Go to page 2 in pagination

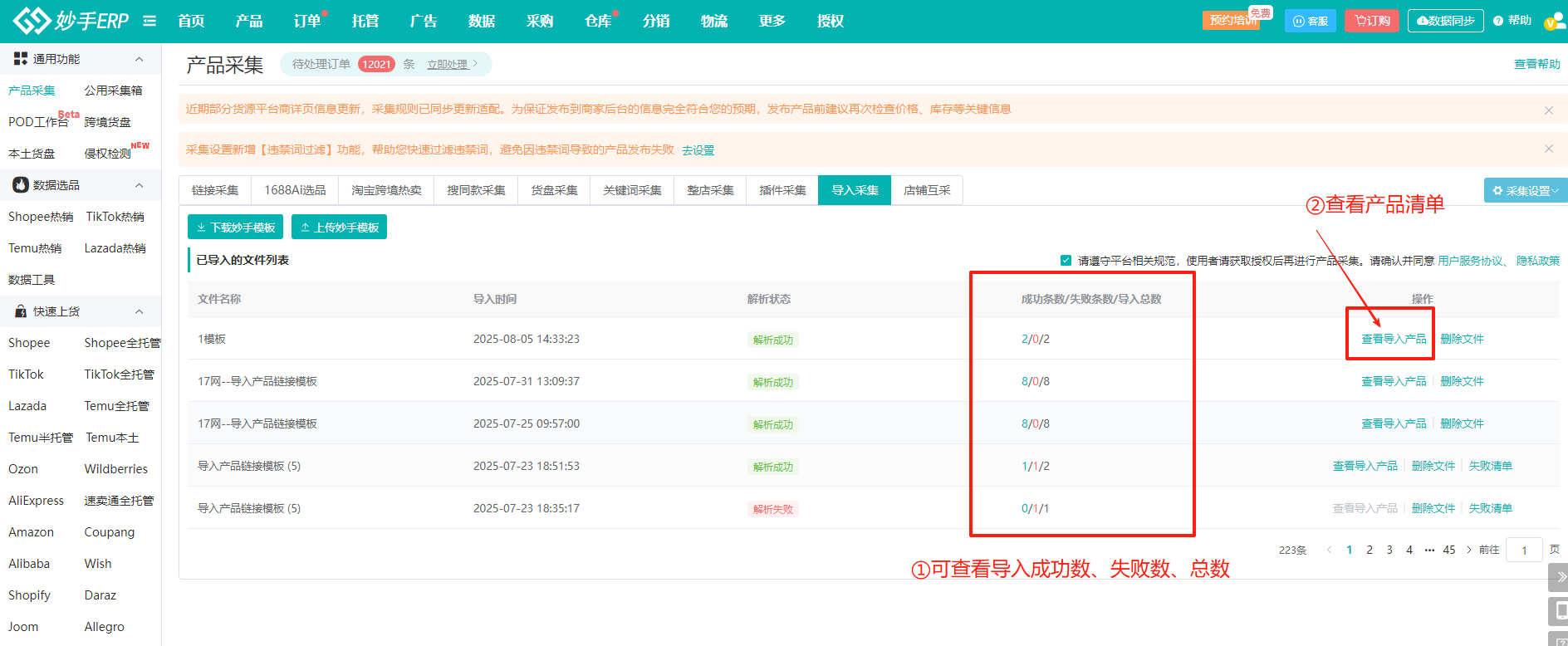(x=1370, y=550)
